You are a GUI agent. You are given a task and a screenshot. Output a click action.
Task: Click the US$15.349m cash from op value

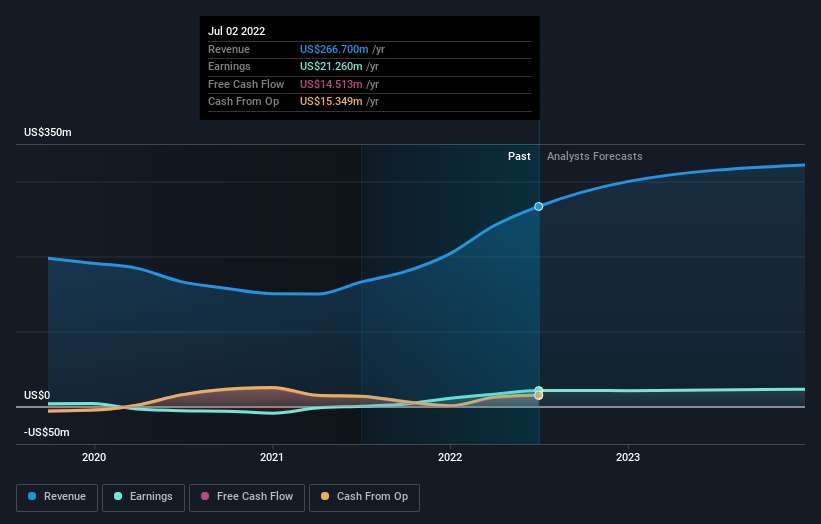pyautogui.click(x=331, y=102)
